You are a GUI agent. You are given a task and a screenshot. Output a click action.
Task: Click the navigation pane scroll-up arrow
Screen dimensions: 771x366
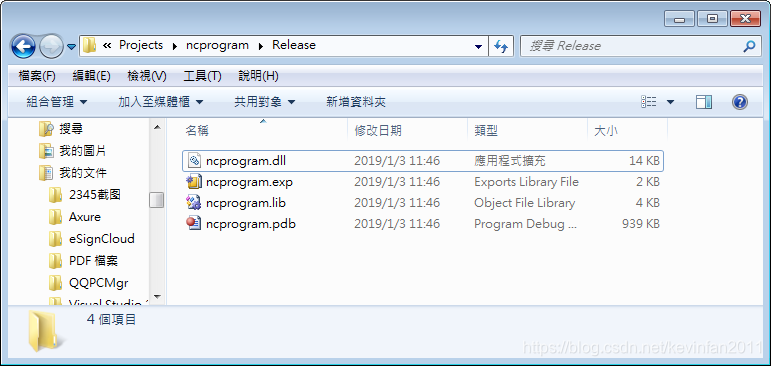[x=157, y=127]
